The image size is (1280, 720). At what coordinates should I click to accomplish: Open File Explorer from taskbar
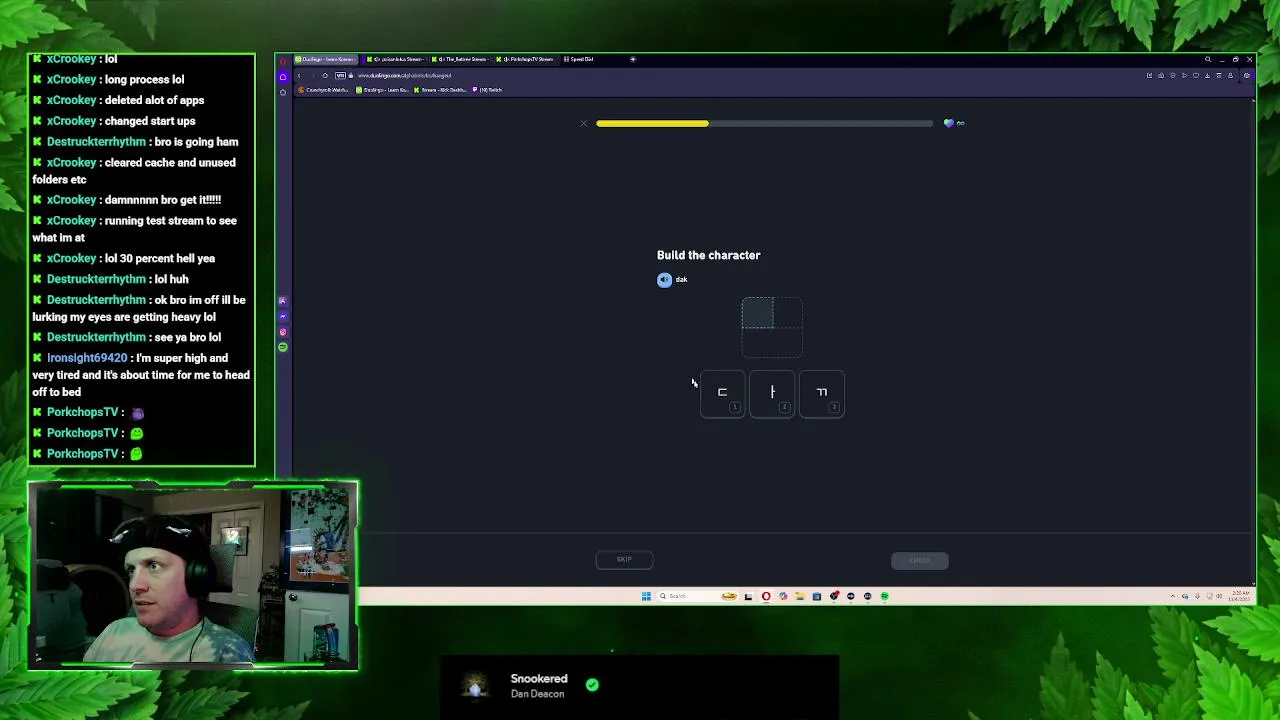coord(800,596)
